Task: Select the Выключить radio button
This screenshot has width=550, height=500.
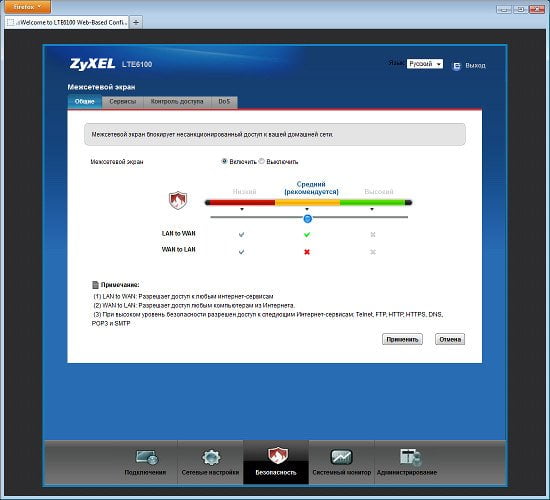Action: [261, 161]
